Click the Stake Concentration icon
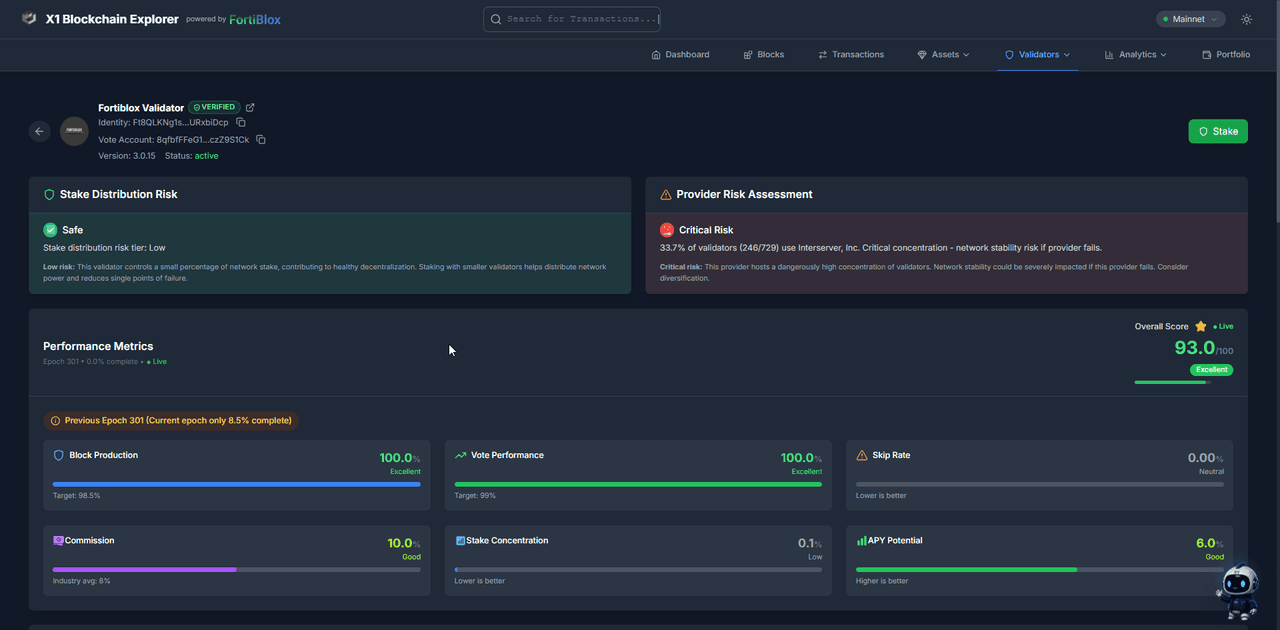The height and width of the screenshot is (630, 1280). [x=460, y=540]
